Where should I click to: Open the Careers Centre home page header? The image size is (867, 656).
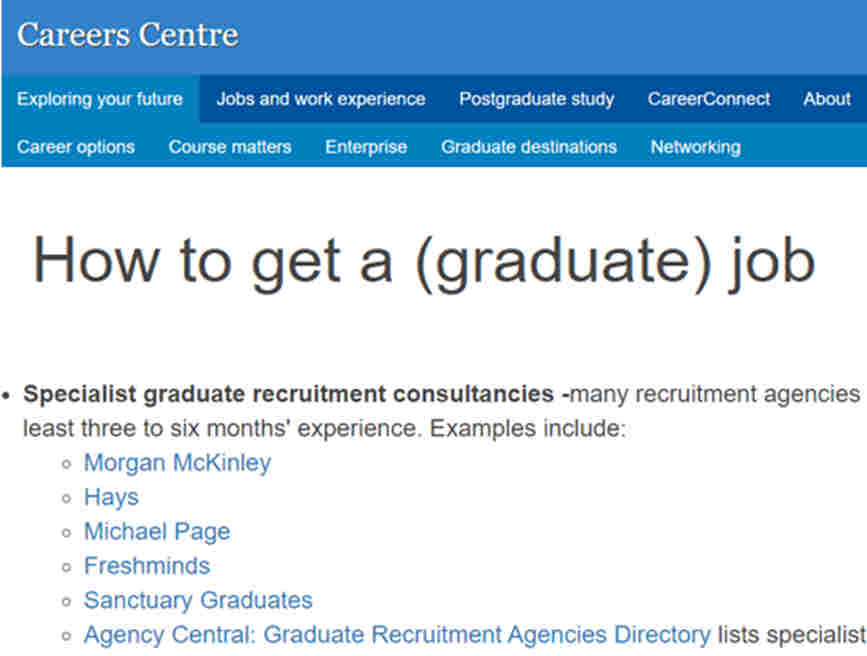point(126,33)
